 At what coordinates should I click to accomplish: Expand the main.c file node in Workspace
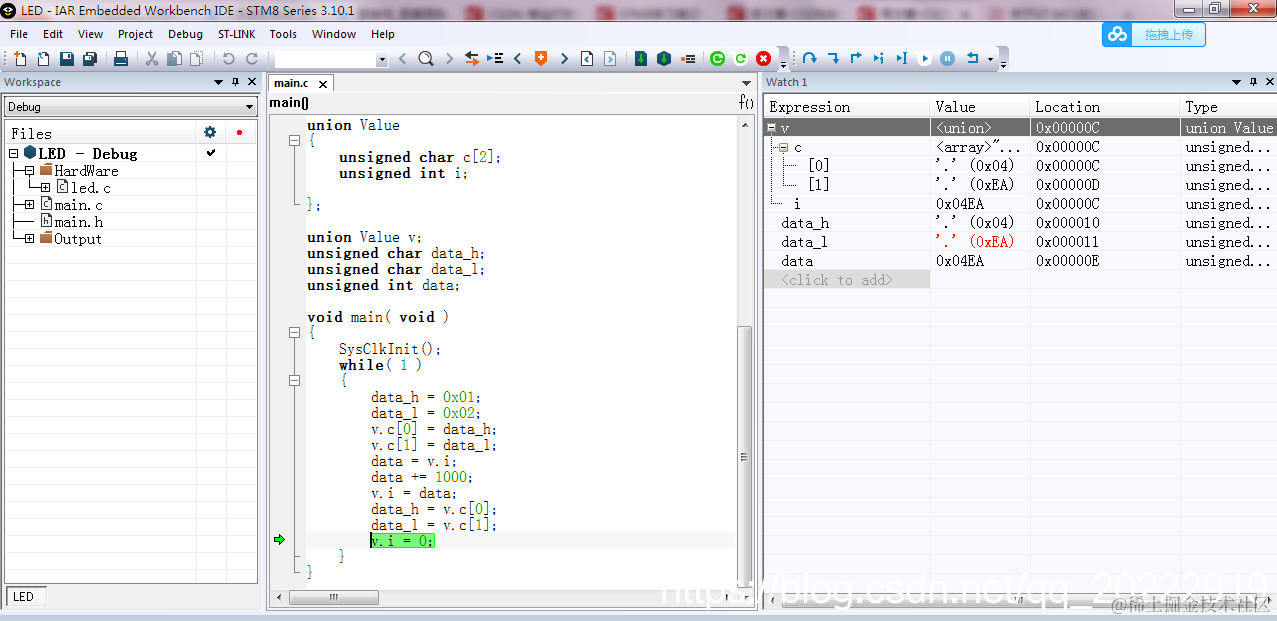pos(30,205)
